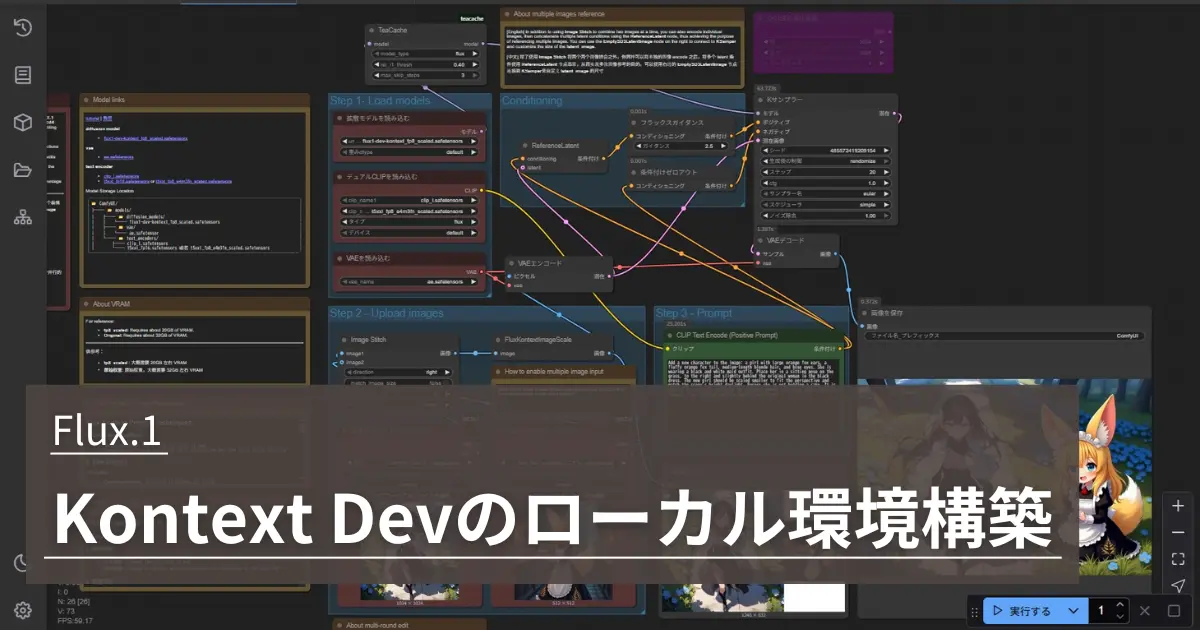
Task: Open the run button dropdown chevron
Action: coord(1074,610)
